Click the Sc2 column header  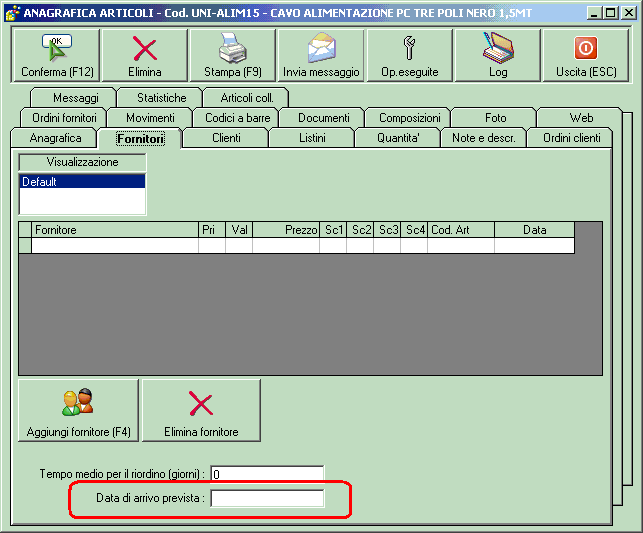click(360, 230)
